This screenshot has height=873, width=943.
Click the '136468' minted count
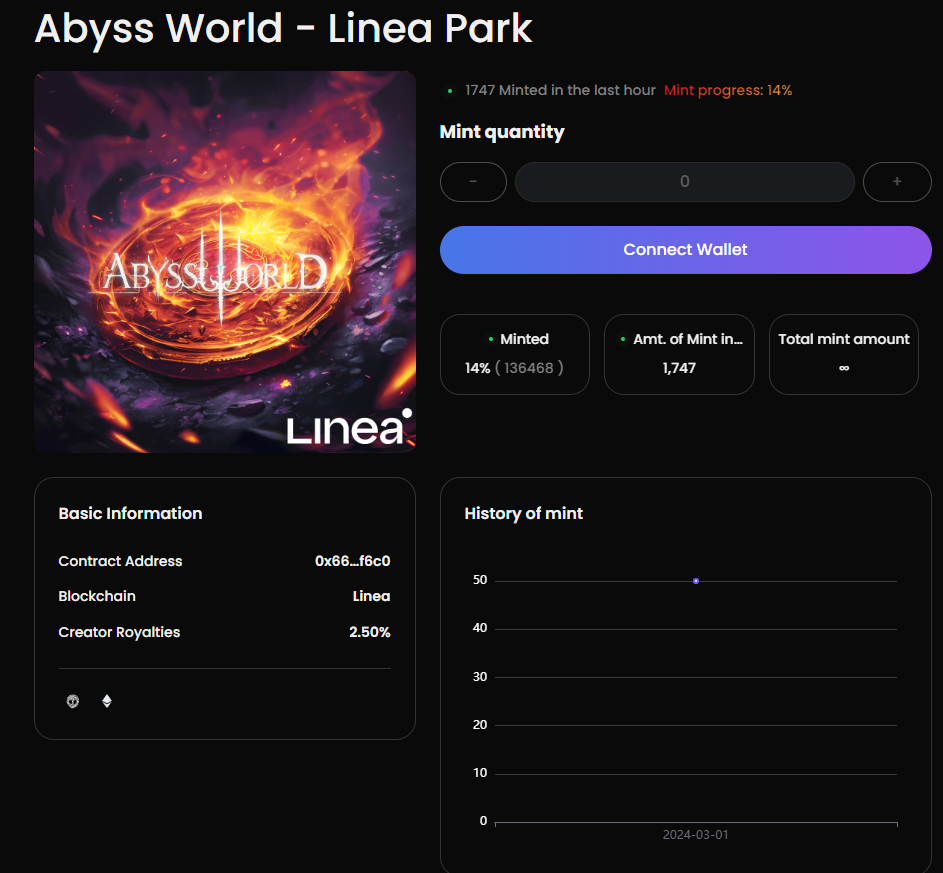pyautogui.click(x=529, y=368)
